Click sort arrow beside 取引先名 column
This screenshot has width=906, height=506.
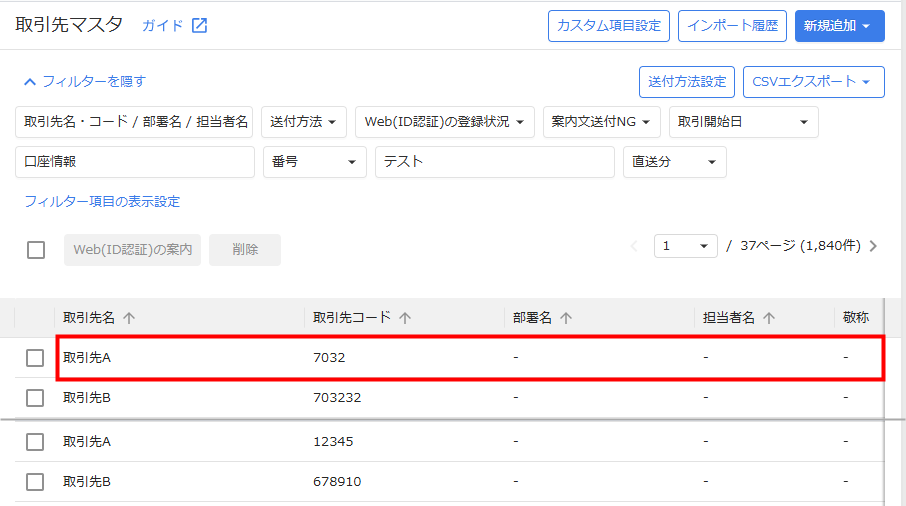129,318
